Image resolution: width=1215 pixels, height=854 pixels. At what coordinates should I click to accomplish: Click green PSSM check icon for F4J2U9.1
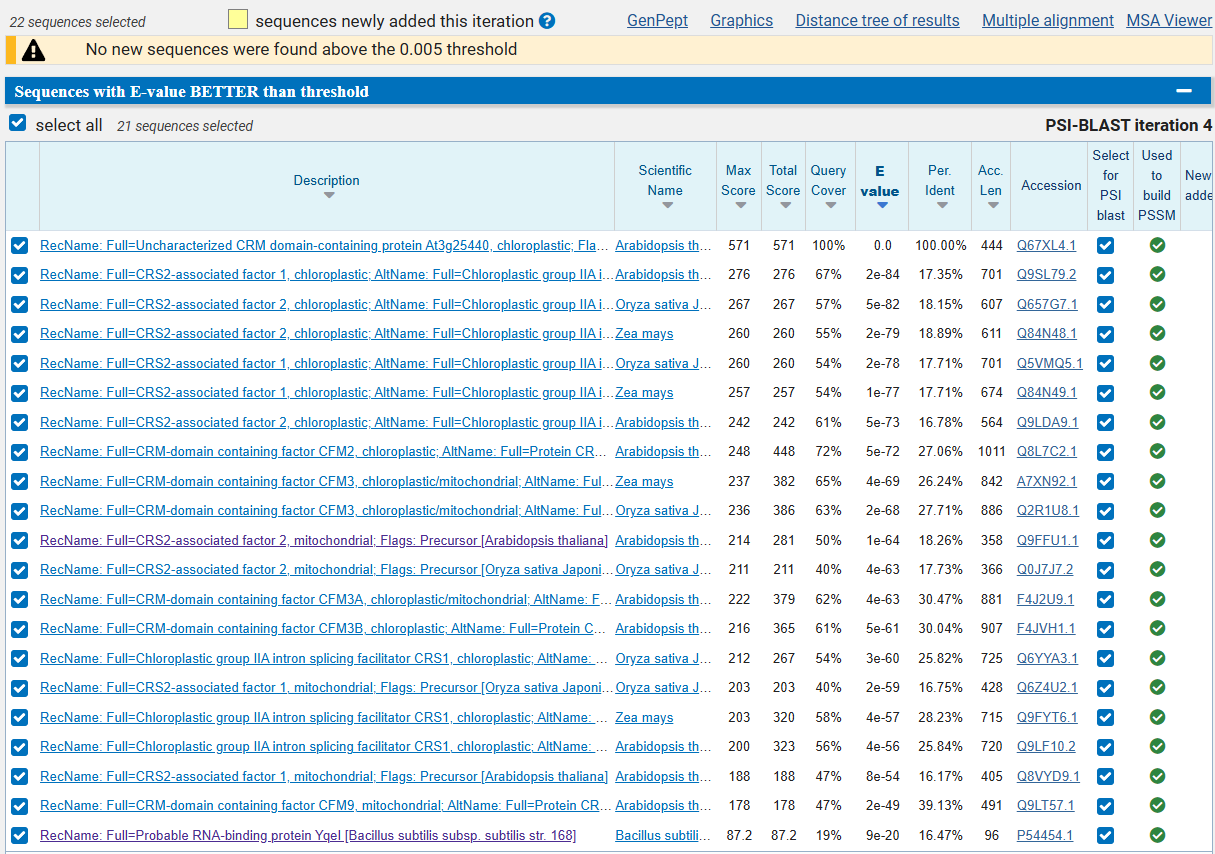pos(1157,599)
